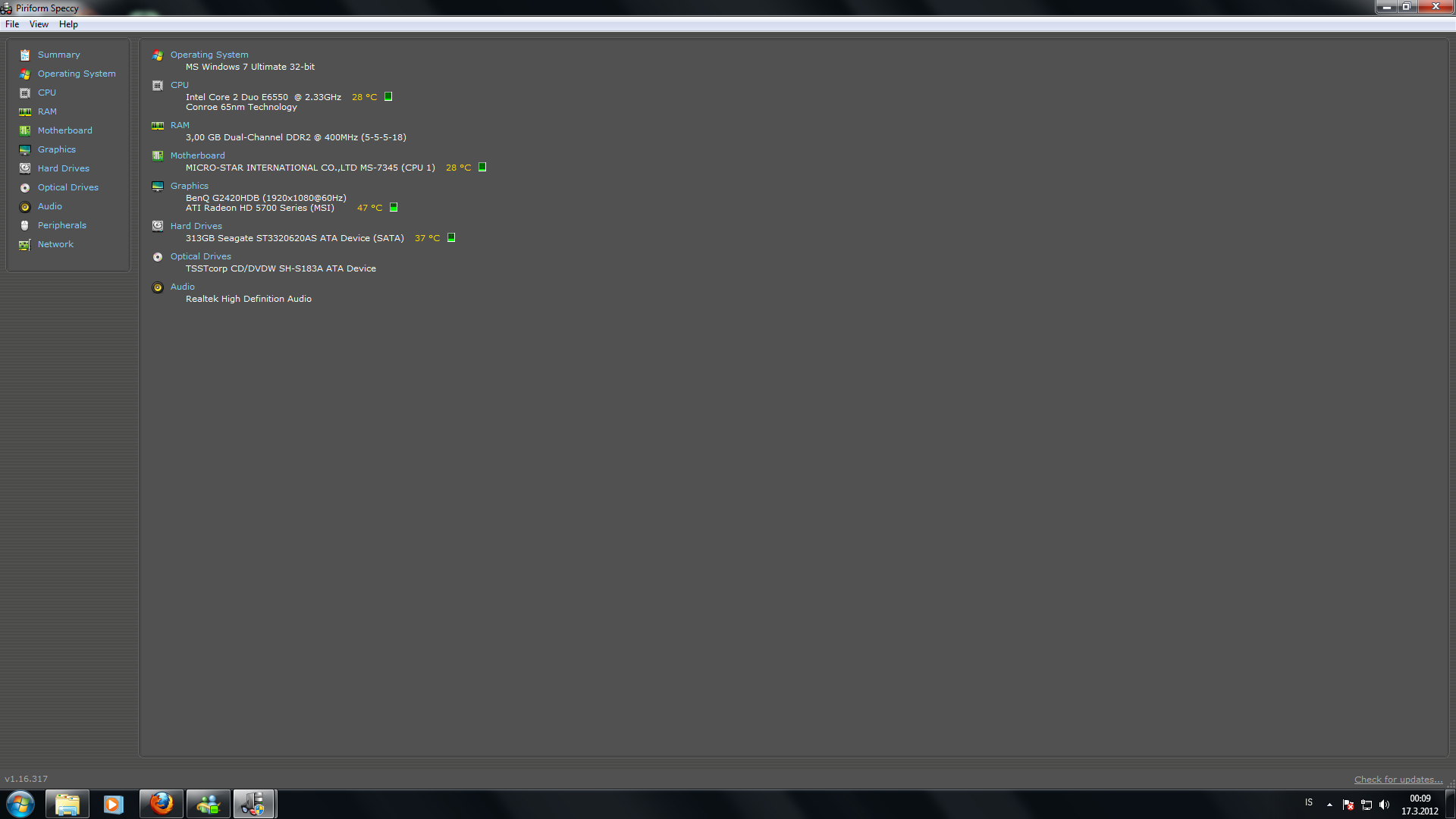This screenshot has height=819, width=1456.
Task: Open the View menu
Action: point(39,24)
